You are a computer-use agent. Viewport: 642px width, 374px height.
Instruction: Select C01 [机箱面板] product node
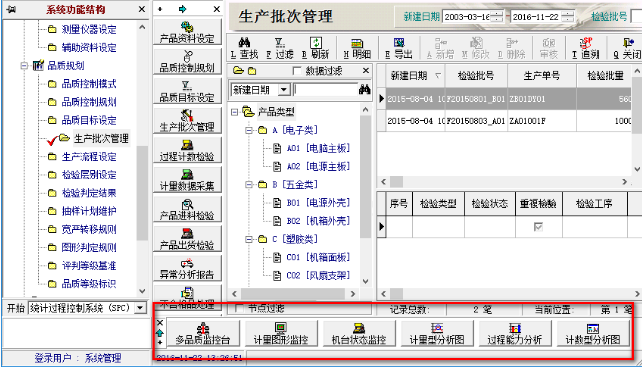click(318, 257)
